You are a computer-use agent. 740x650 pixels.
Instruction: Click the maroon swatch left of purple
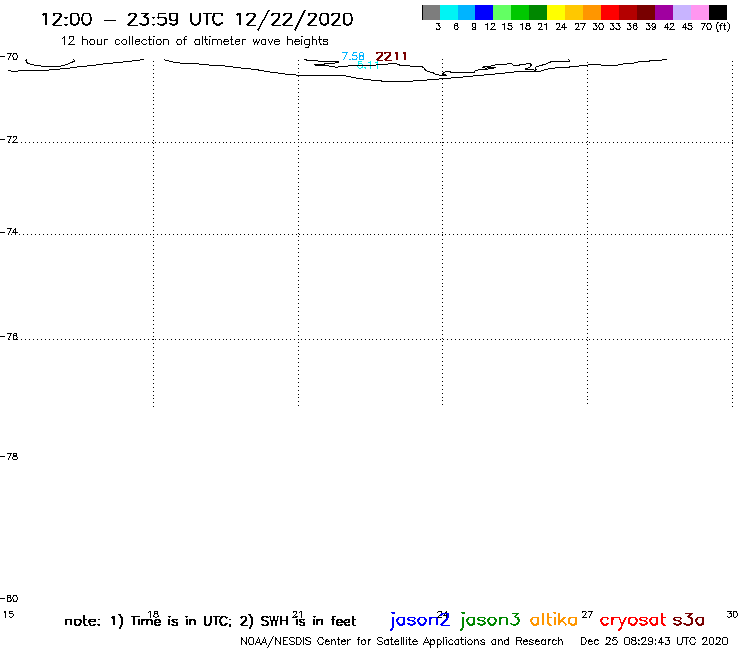(x=646, y=12)
